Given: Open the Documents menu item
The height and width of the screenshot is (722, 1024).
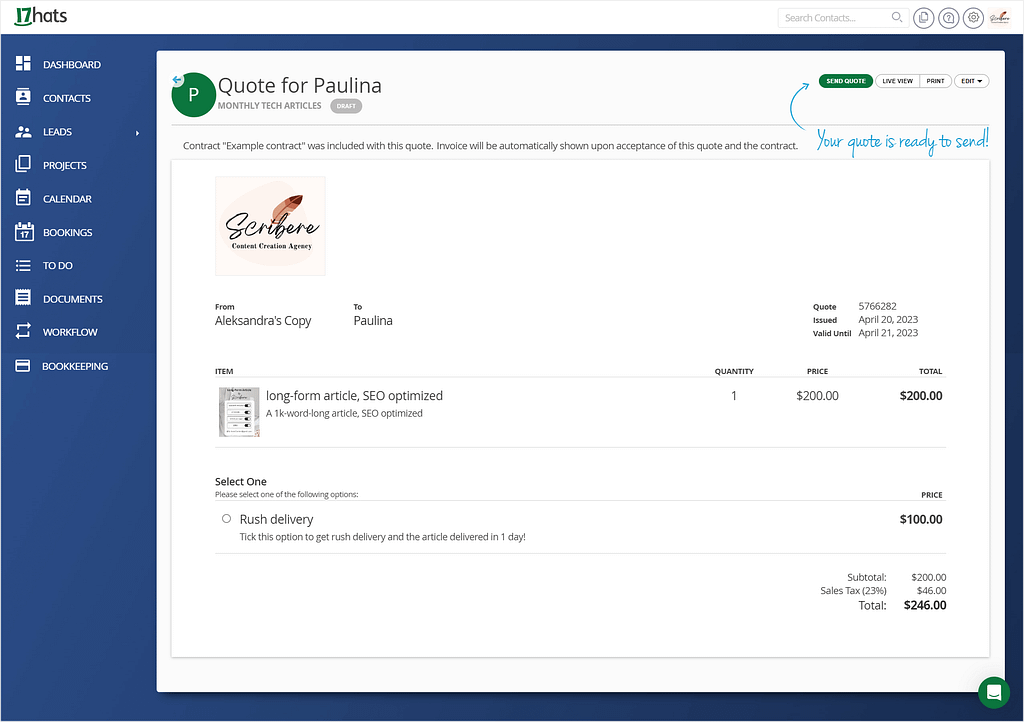Looking at the screenshot, I should (72, 299).
